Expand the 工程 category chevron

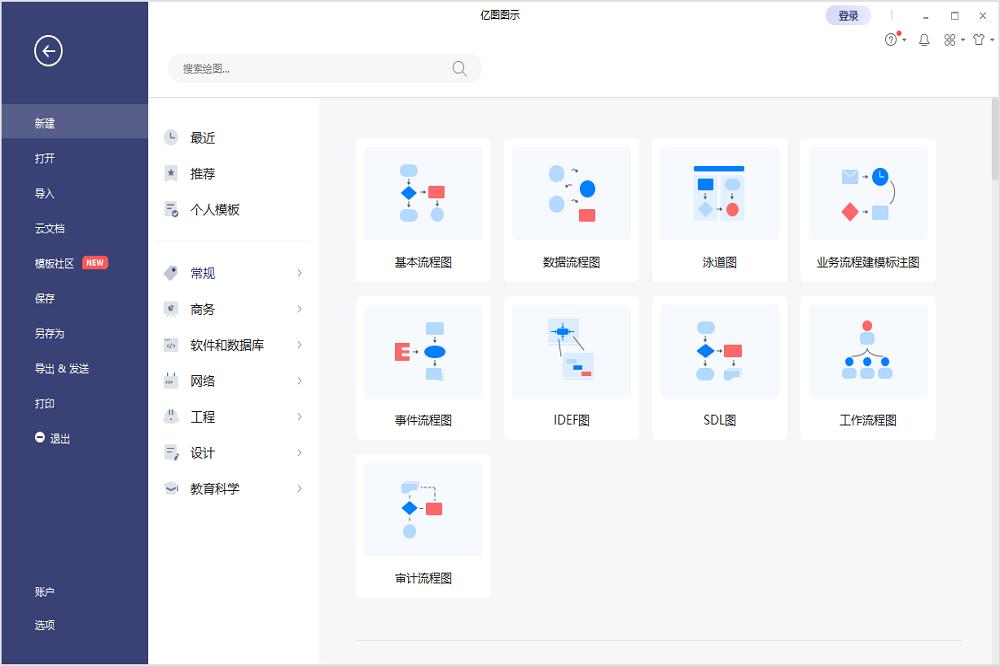pyautogui.click(x=299, y=417)
